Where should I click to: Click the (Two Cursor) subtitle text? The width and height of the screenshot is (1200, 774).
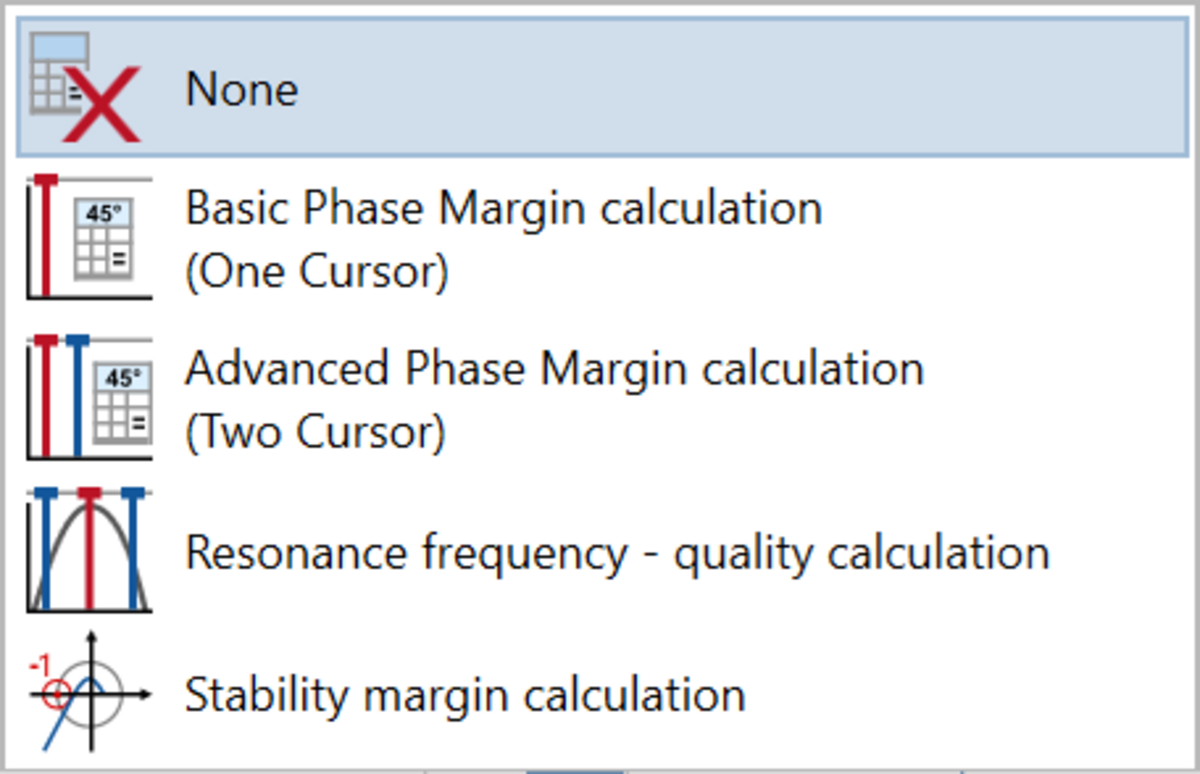click(315, 433)
